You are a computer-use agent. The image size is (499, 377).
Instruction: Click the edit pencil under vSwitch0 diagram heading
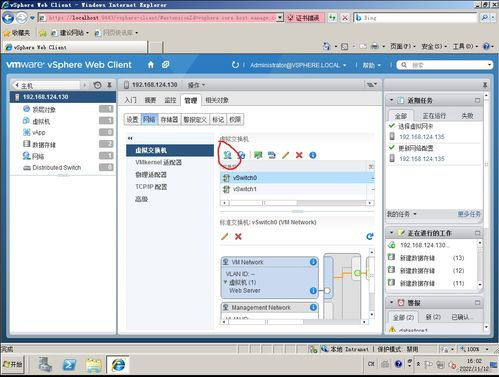pos(225,237)
